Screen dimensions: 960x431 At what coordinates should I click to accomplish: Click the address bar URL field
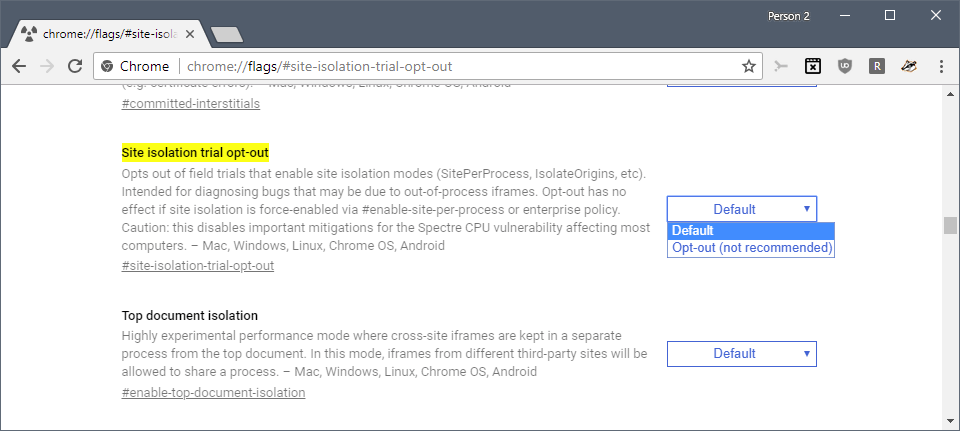(450, 66)
